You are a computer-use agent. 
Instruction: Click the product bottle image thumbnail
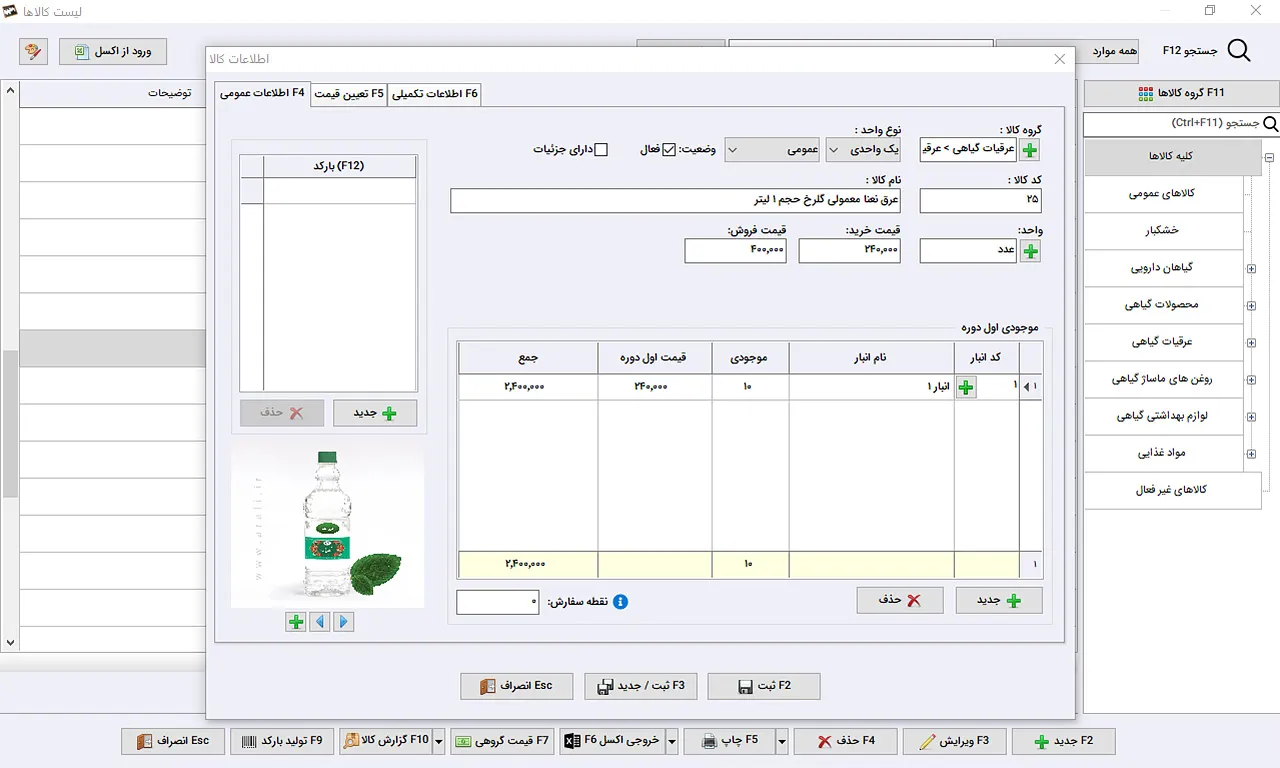[x=328, y=528]
